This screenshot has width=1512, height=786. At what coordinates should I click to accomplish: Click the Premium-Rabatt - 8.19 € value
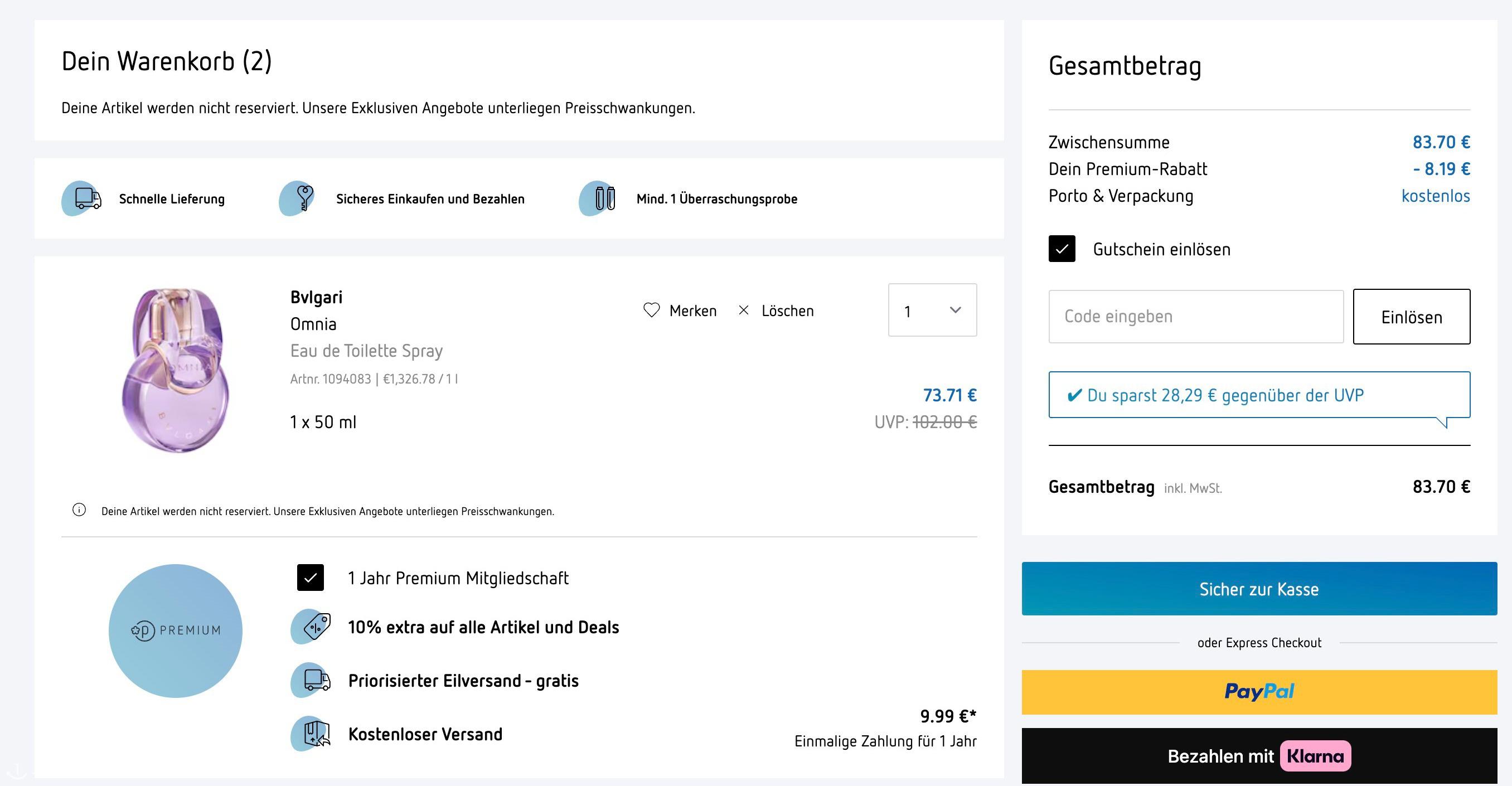pos(1442,169)
